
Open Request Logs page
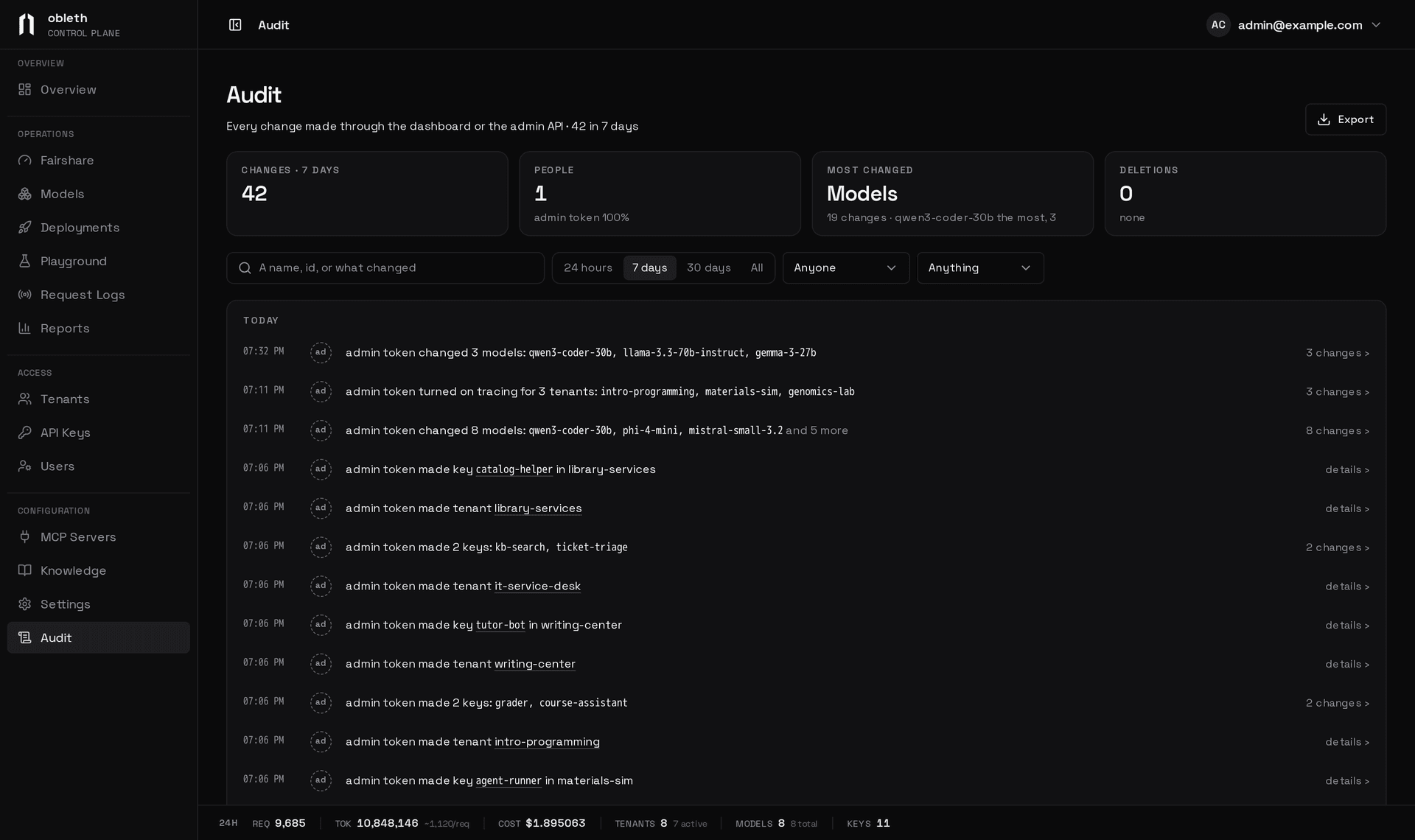(99, 295)
